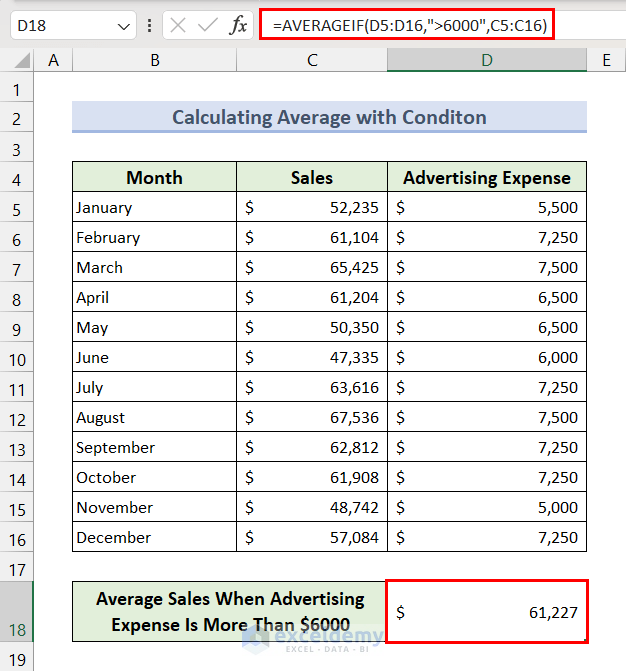626x671 pixels.
Task: Click the December sales value 57,084
Action: click(x=312, y=537)
